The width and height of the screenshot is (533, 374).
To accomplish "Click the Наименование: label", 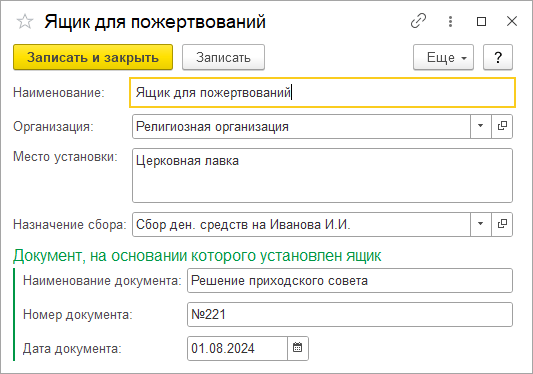I will [59, 92].
